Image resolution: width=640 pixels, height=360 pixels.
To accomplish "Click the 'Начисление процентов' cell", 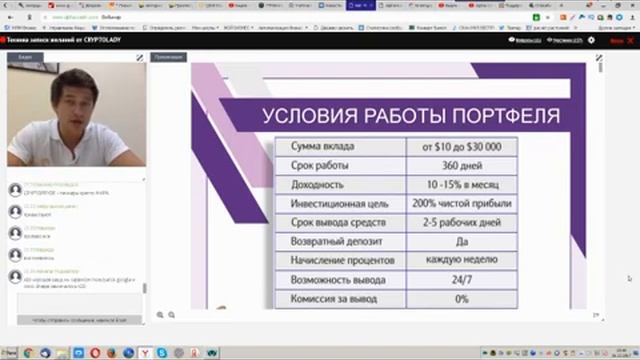I will point(340,260).
